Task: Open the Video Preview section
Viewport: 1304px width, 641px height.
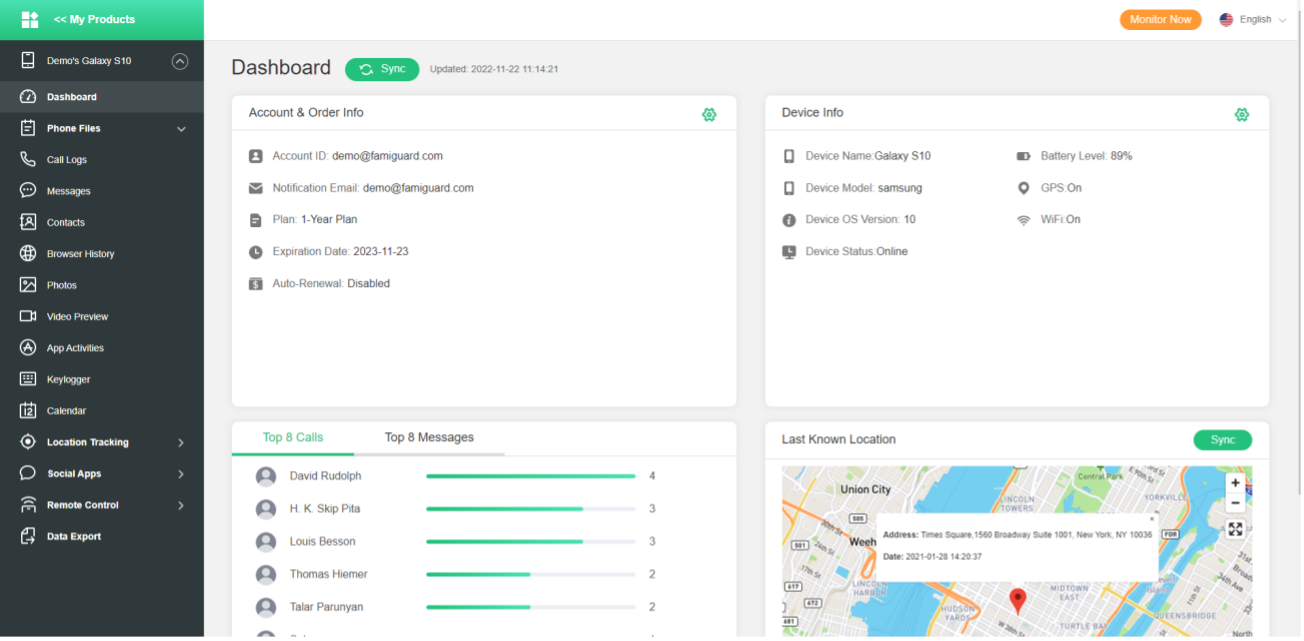Action: coord(77,317)
